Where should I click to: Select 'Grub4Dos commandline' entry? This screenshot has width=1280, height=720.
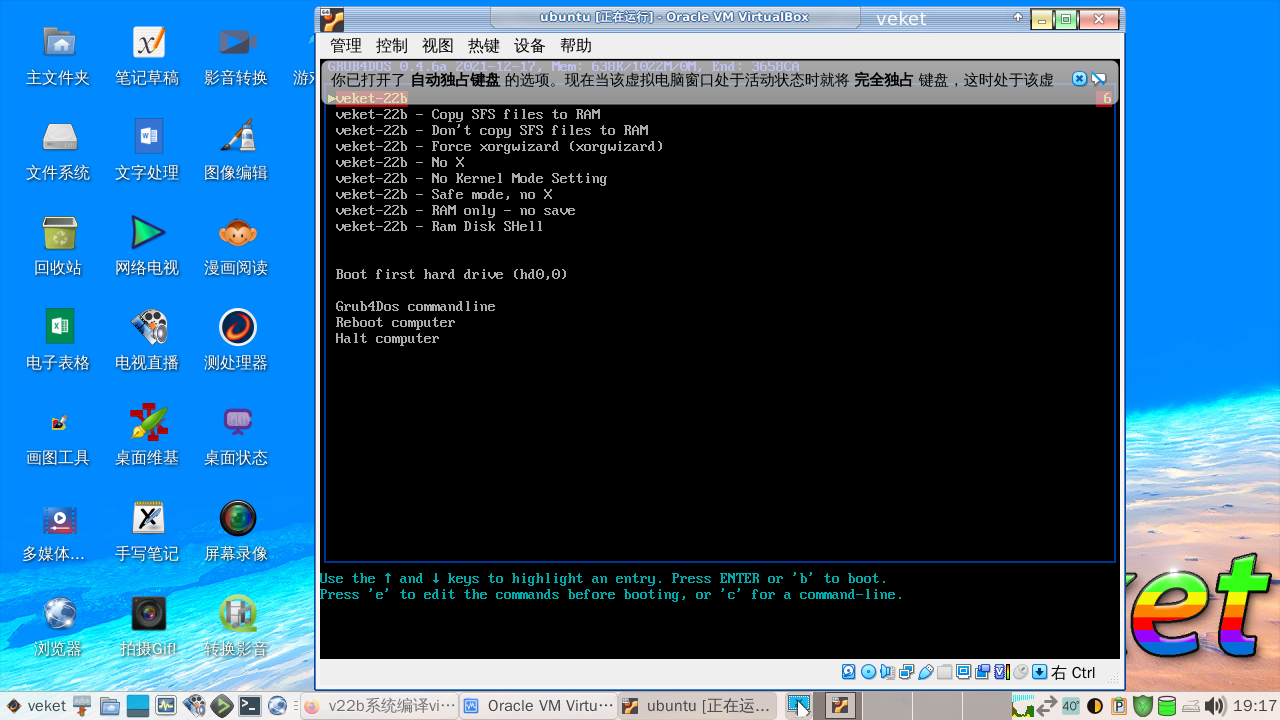(416, 306)
